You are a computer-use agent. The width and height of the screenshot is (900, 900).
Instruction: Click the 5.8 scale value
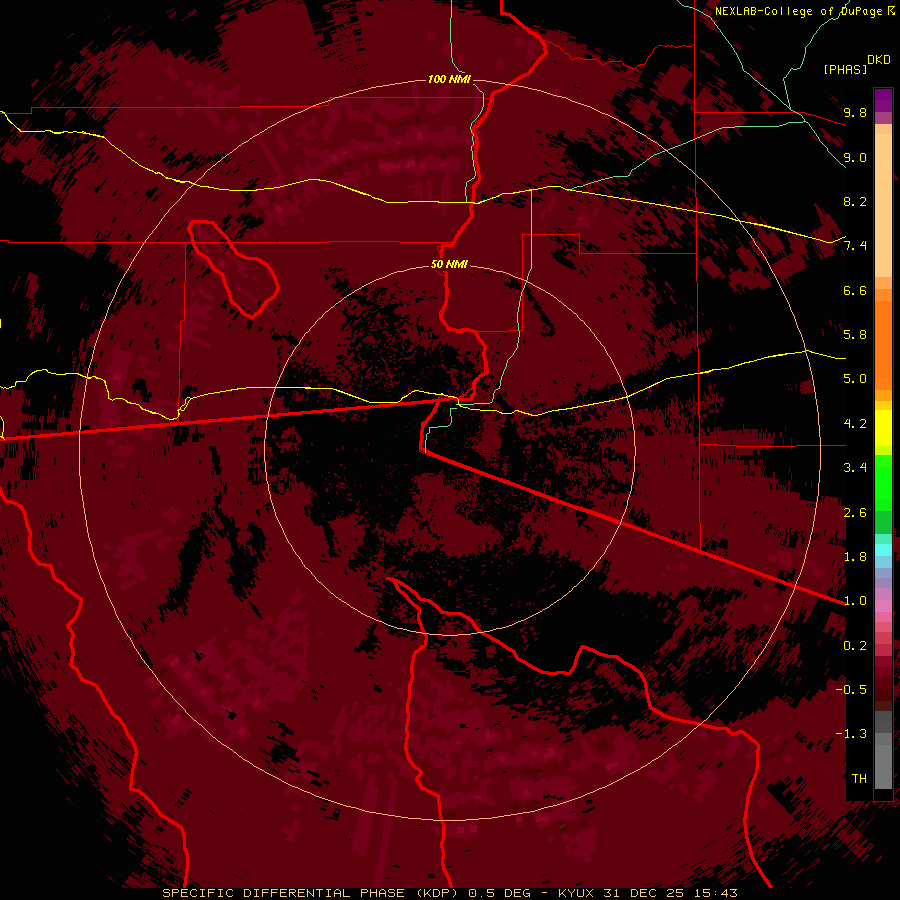tap(855, 335)
